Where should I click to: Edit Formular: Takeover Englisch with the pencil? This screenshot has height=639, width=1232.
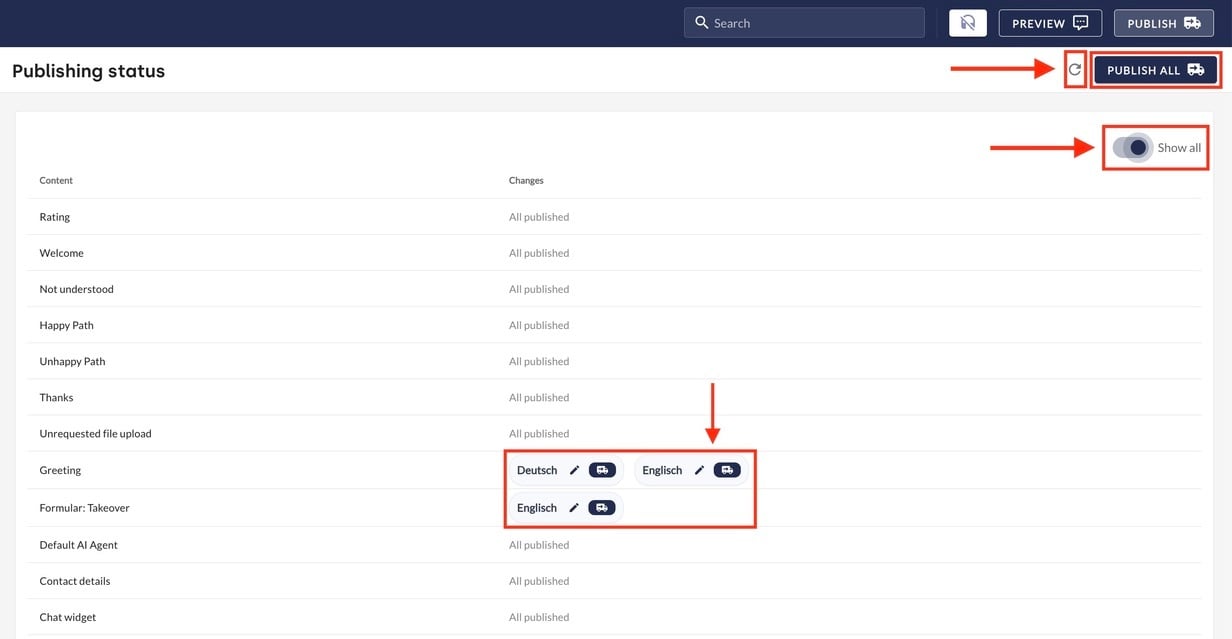click(574, 508)
